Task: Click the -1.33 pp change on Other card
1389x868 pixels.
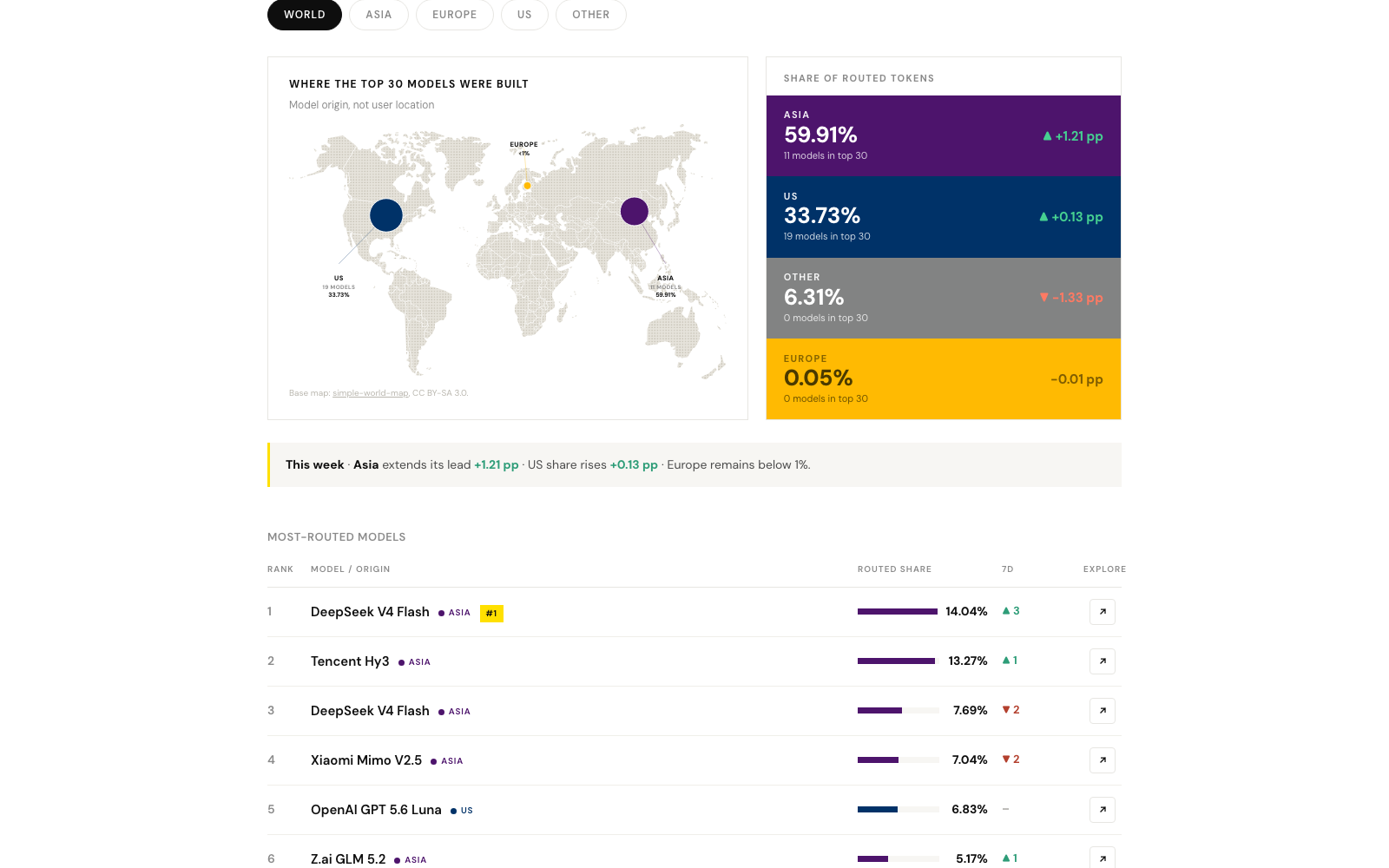Action: point(1071,298)
